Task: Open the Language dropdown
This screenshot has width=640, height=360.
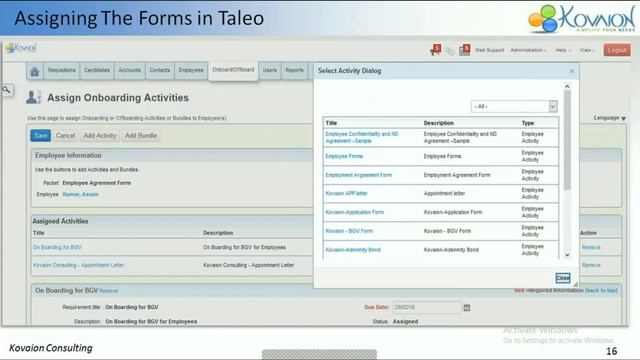Action: 610,118
